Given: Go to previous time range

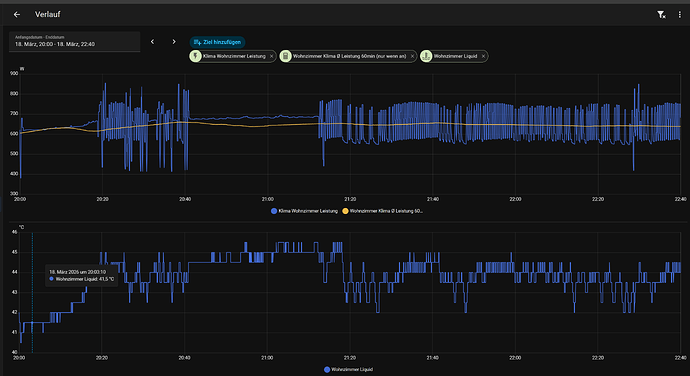Looking at the screenshot, I should click(x=152, y=41).
